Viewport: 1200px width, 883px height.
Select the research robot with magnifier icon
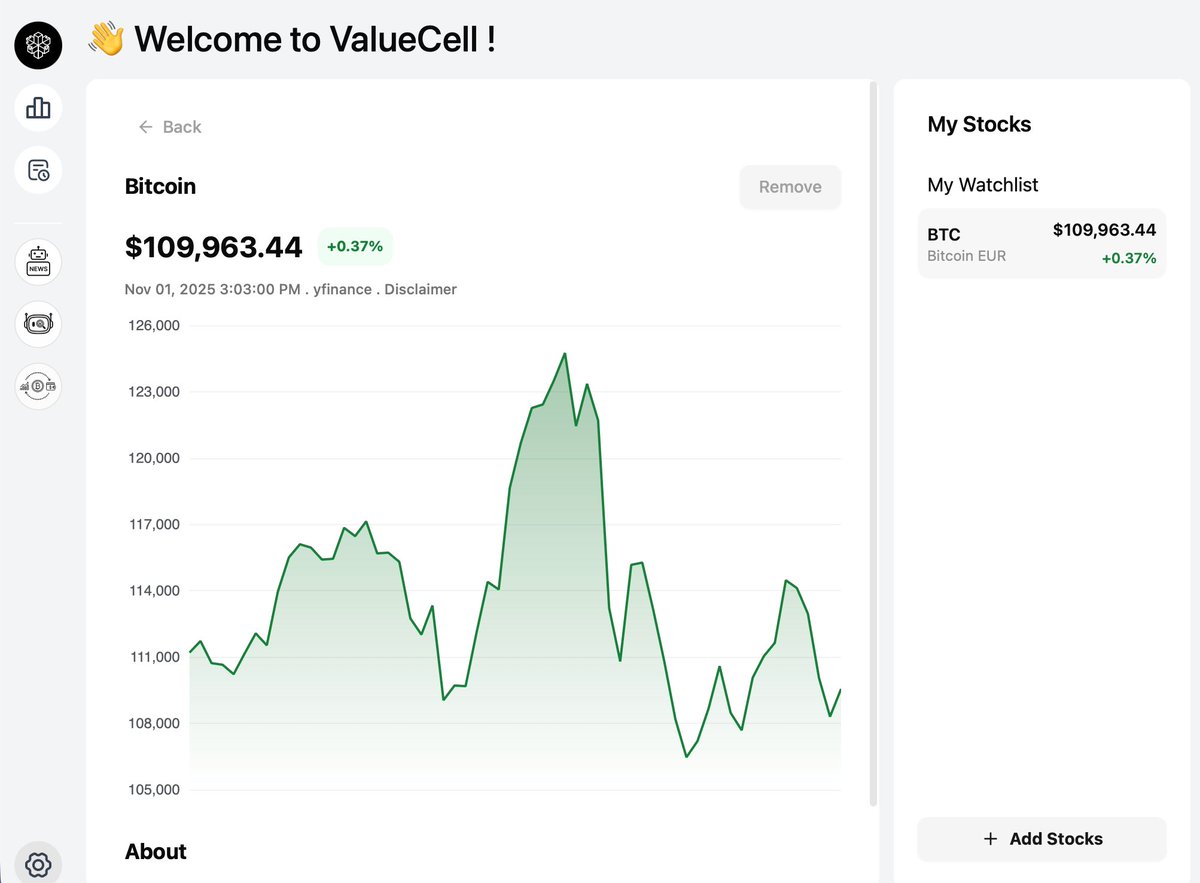pyautogui.click(x=37, y=324)
